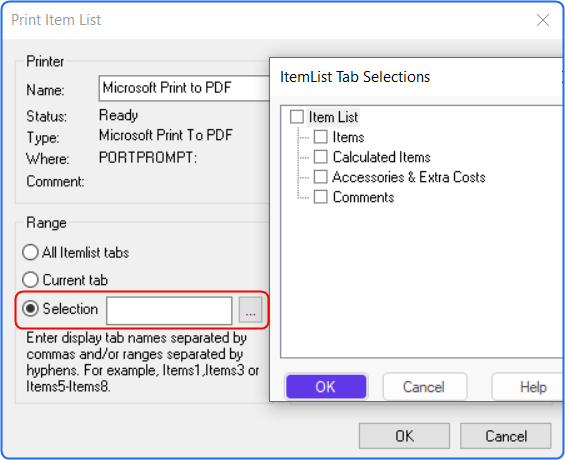Tick the Items checkbox

(321, 137)
